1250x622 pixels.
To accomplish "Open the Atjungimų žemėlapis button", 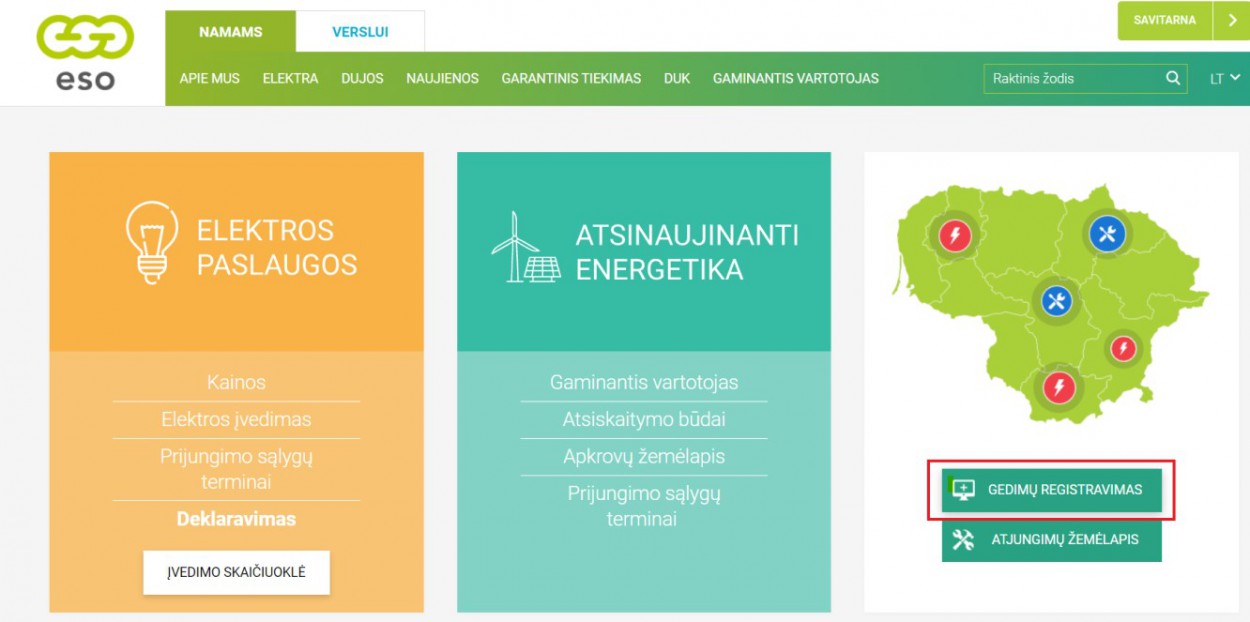I will click(1051, 540).
